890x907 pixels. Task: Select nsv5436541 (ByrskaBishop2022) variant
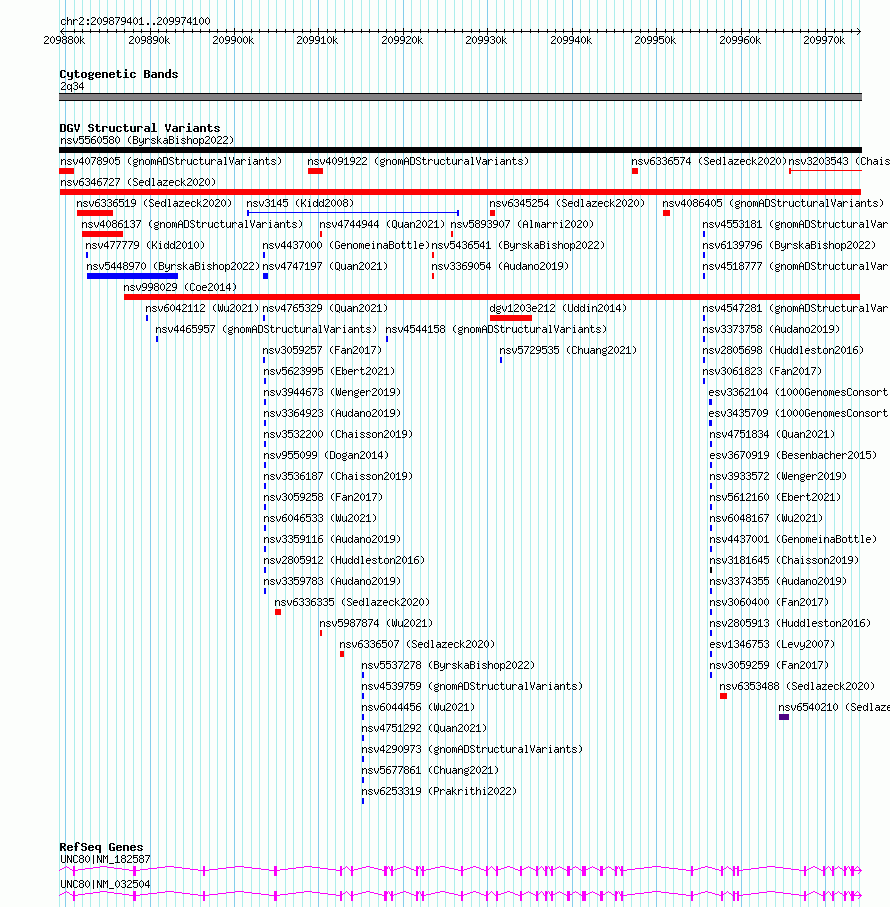[518, 245]
